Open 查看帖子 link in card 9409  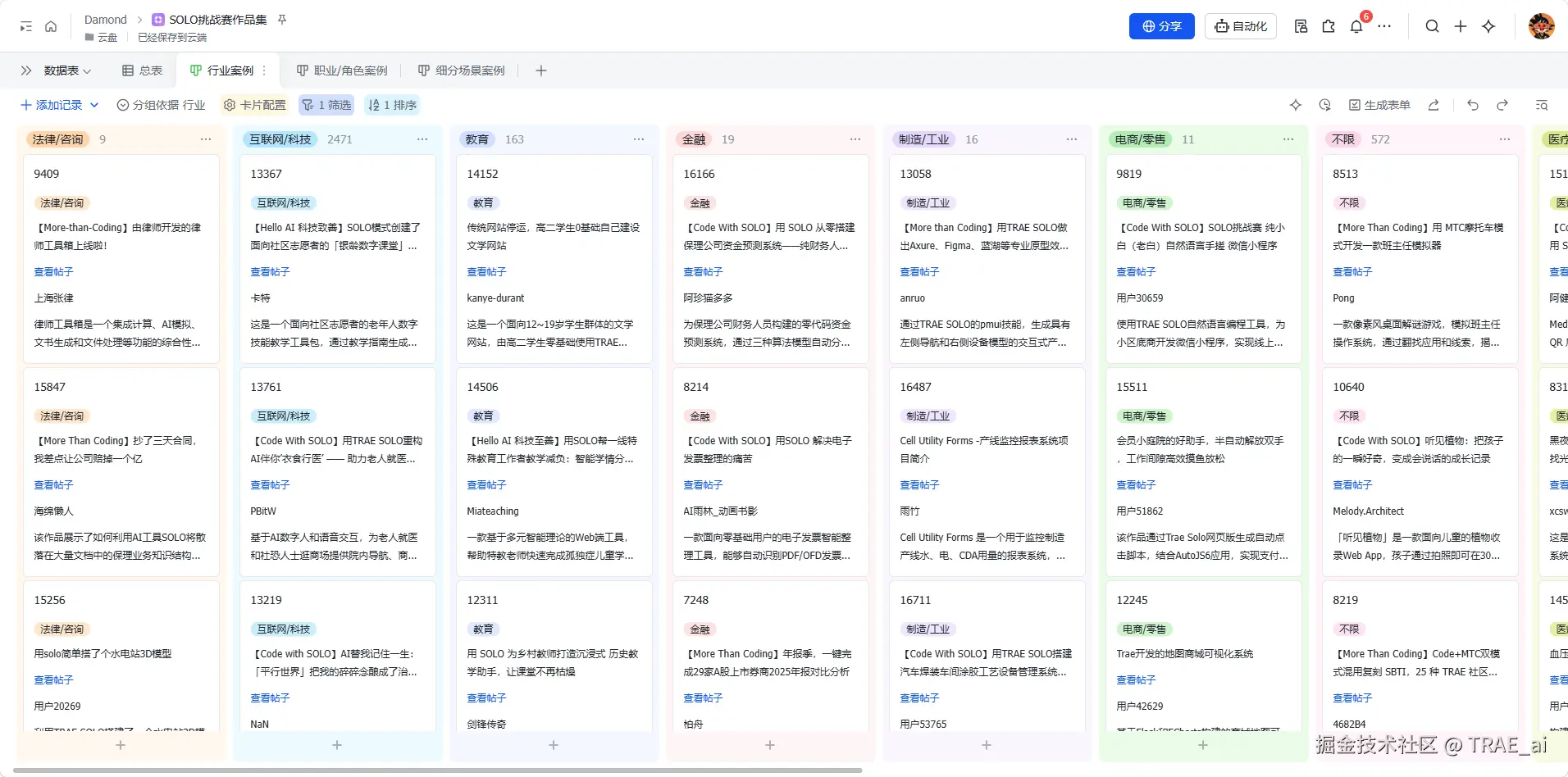pos(53,272)
